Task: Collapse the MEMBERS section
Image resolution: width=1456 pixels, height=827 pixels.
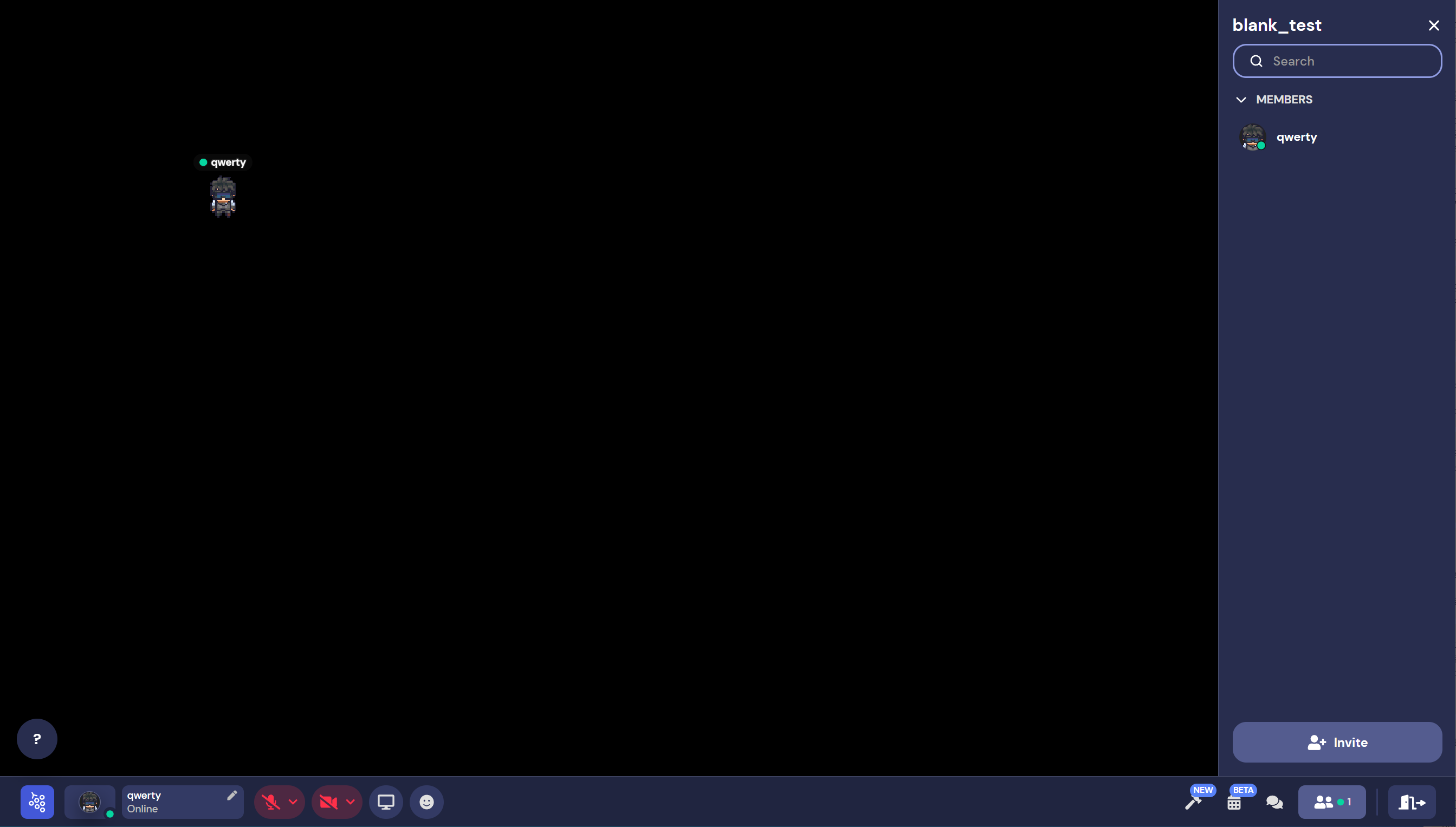Action: (1241, 100)
